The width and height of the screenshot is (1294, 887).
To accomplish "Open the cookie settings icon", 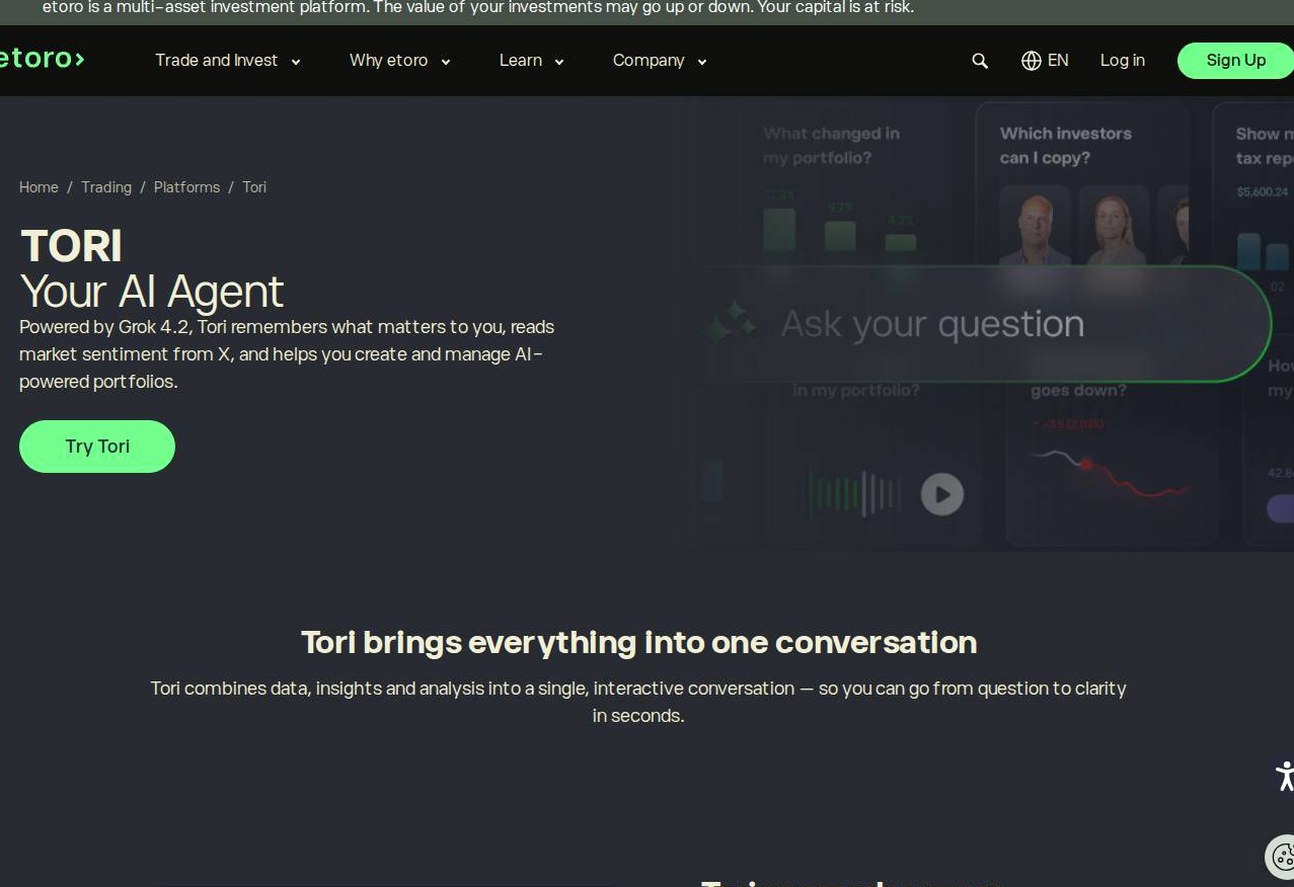I will [1281, 856].
